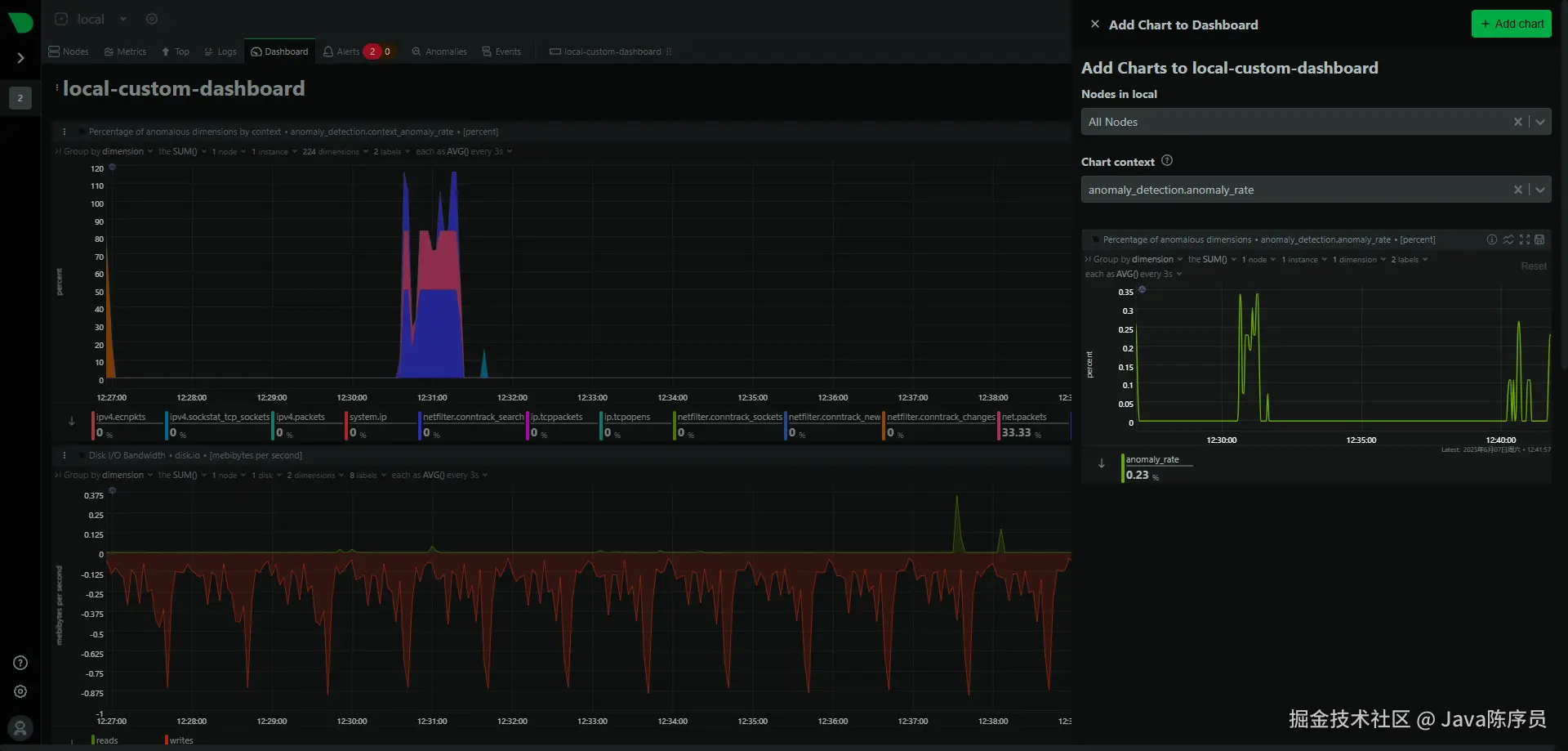The image size is (1568, 751).
Task: Open 1 dimension dropdown in preview chart
Action: coord(1359,259)
